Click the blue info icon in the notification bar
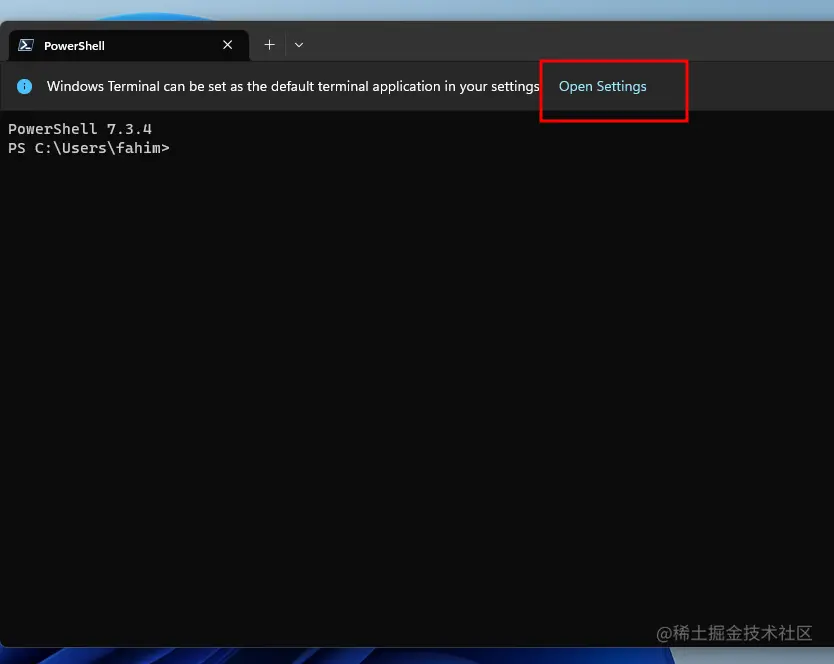This screenshot has height=664, width=834. [24, 86]
